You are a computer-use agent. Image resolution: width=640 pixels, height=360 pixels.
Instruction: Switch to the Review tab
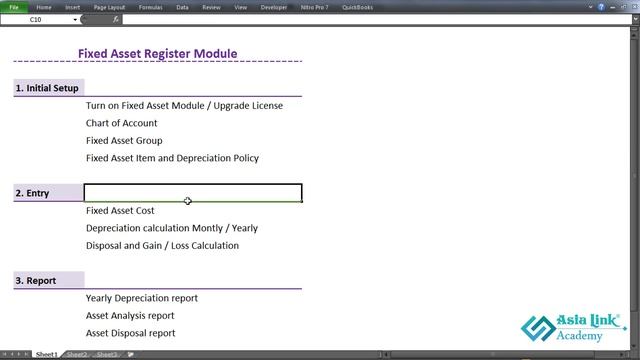pos(211,7)
